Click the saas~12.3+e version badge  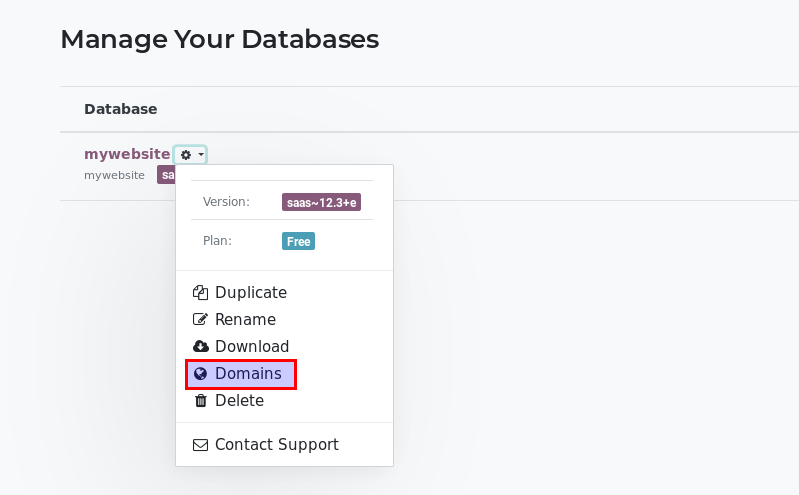point(321,202)
